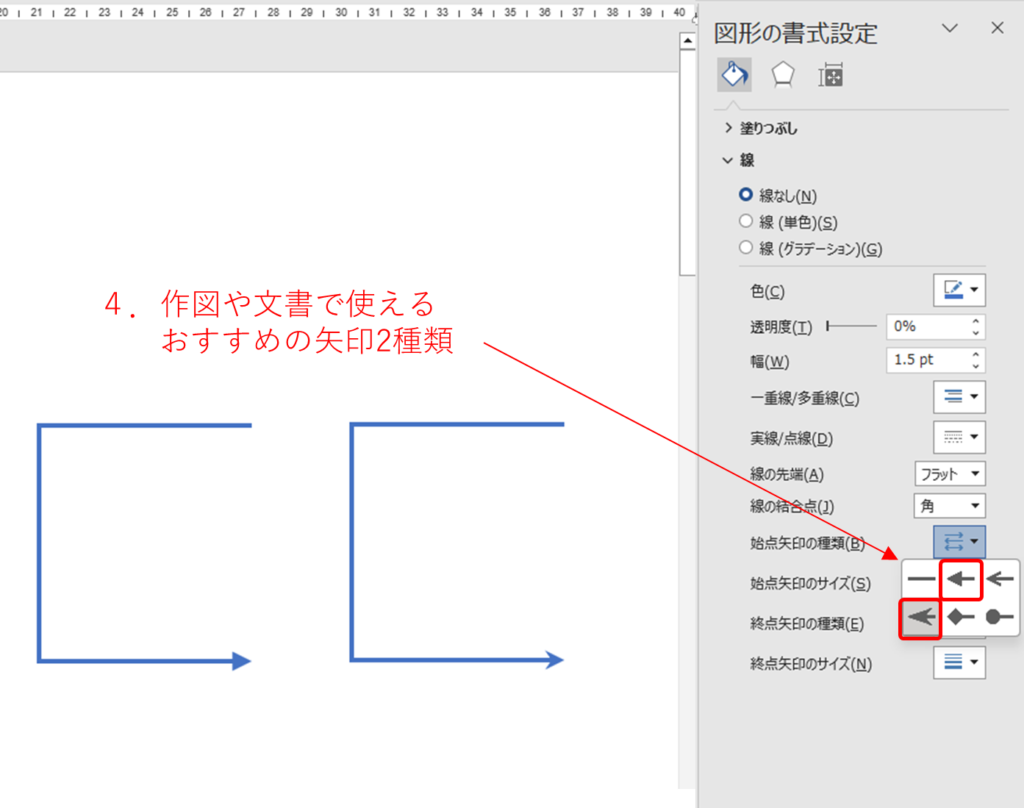
Task: Open the 実線/点線 dash style dropdown
Action: [959, 436]
